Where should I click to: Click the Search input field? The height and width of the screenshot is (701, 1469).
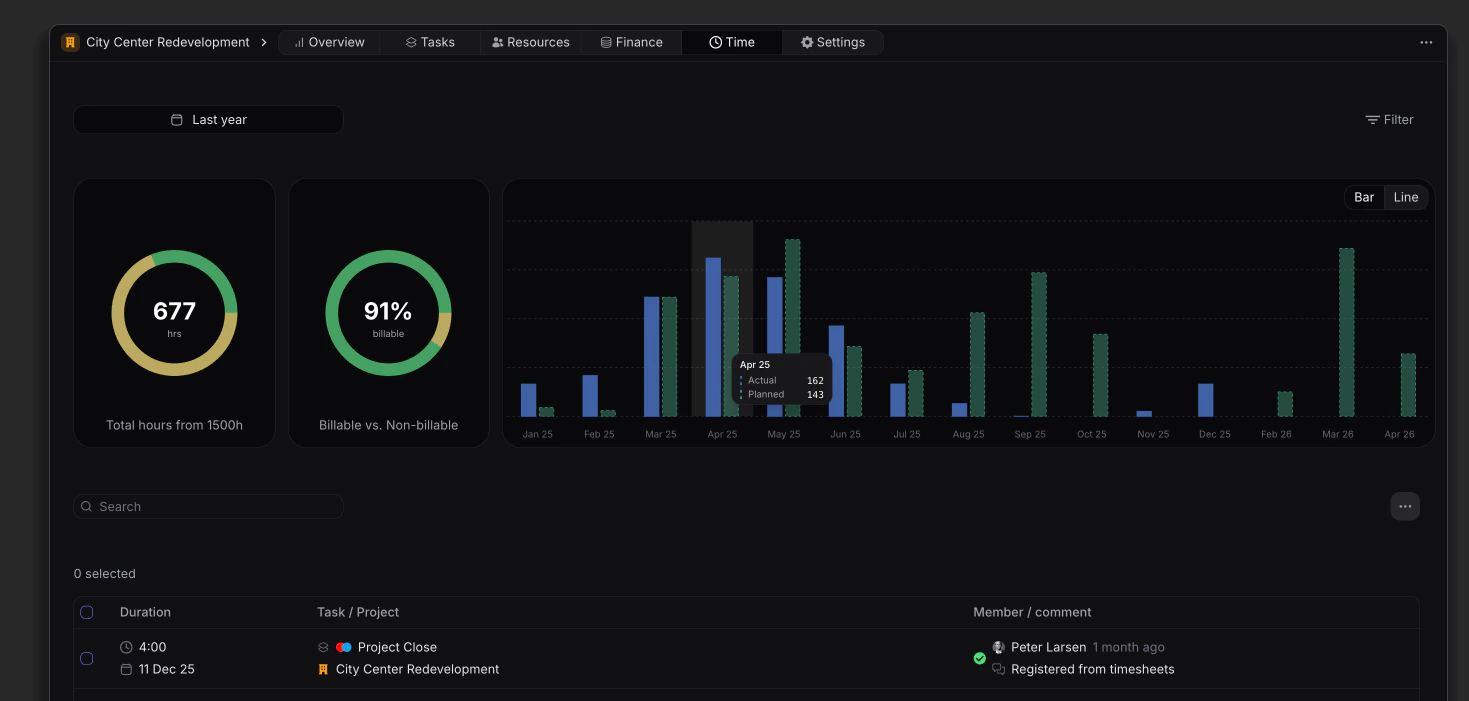(x=208, y=507)
